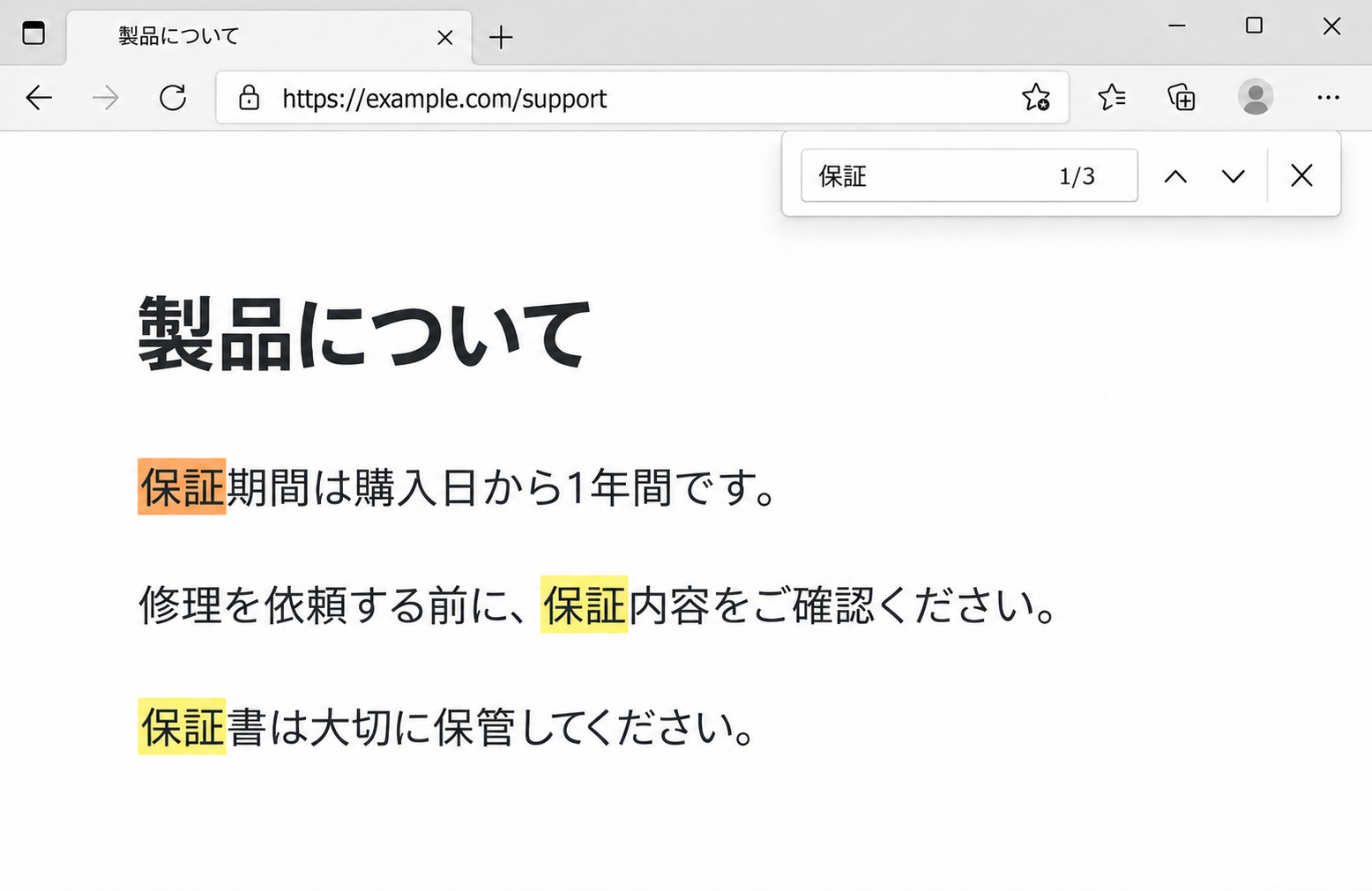This screenshot has height=891, width=1372.
Task: Open a new tab with the plus button
Action: 501,37
